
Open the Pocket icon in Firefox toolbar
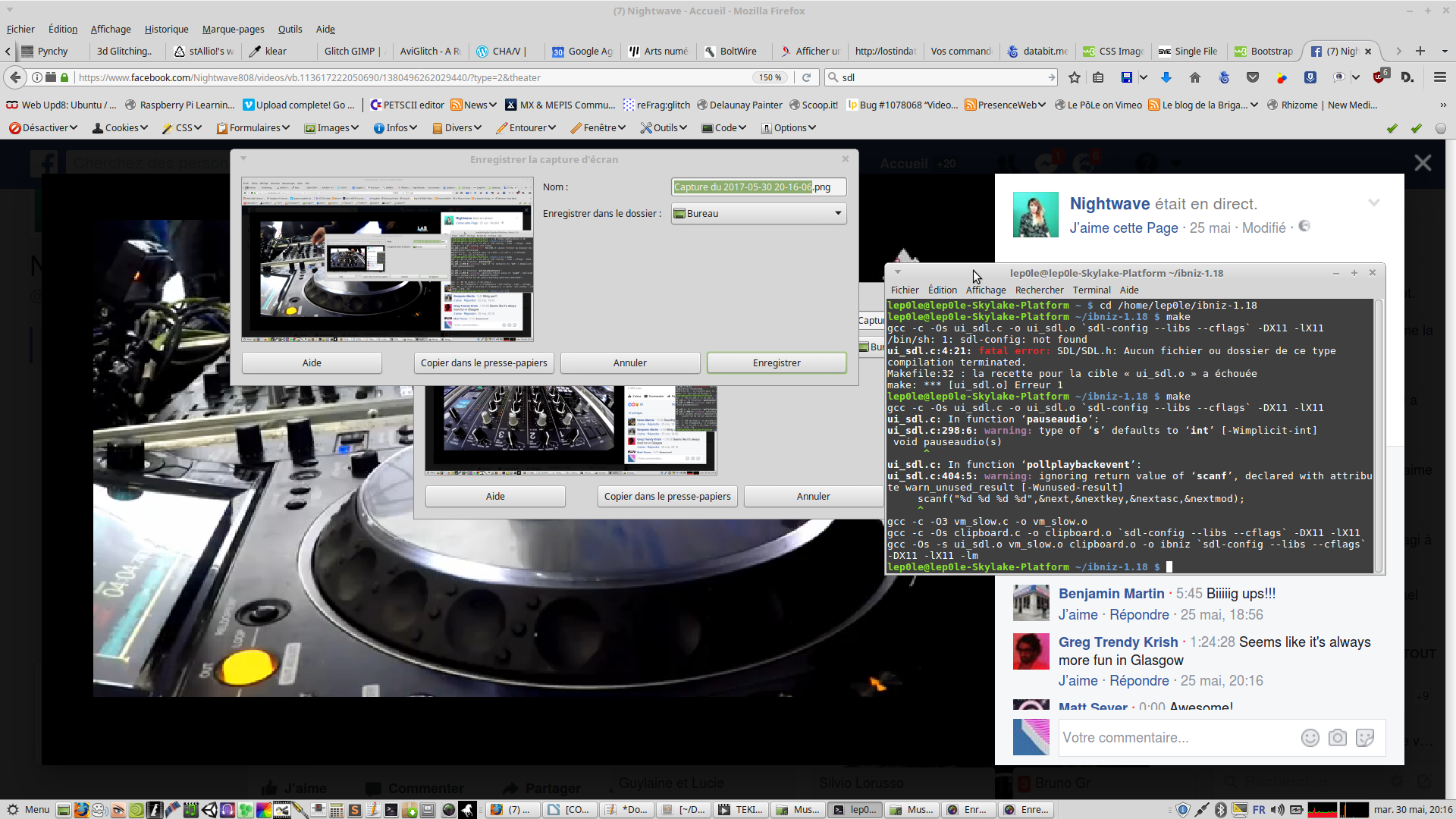[x=1253, y=77]
